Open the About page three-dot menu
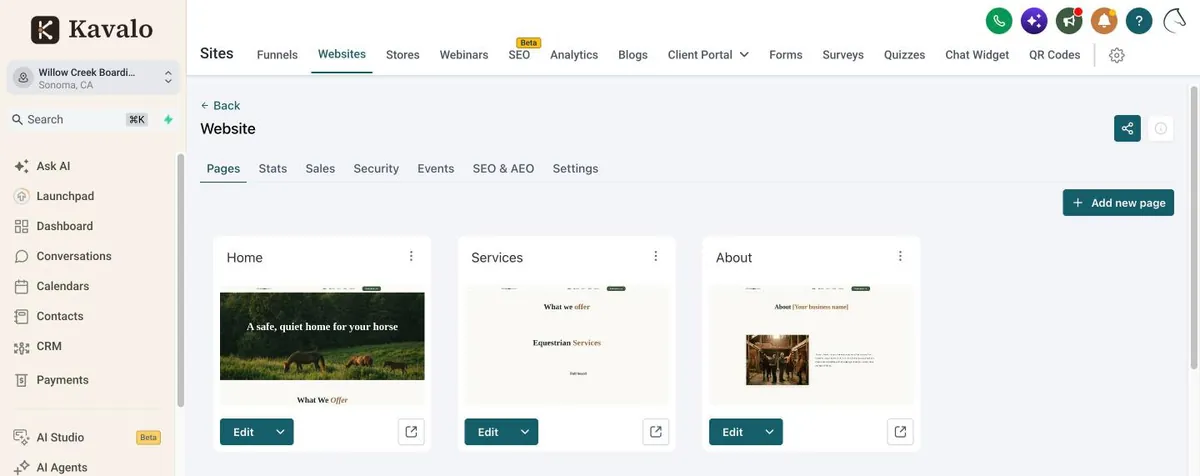This screenshot has height=476, width=1200. click(900, 257)
